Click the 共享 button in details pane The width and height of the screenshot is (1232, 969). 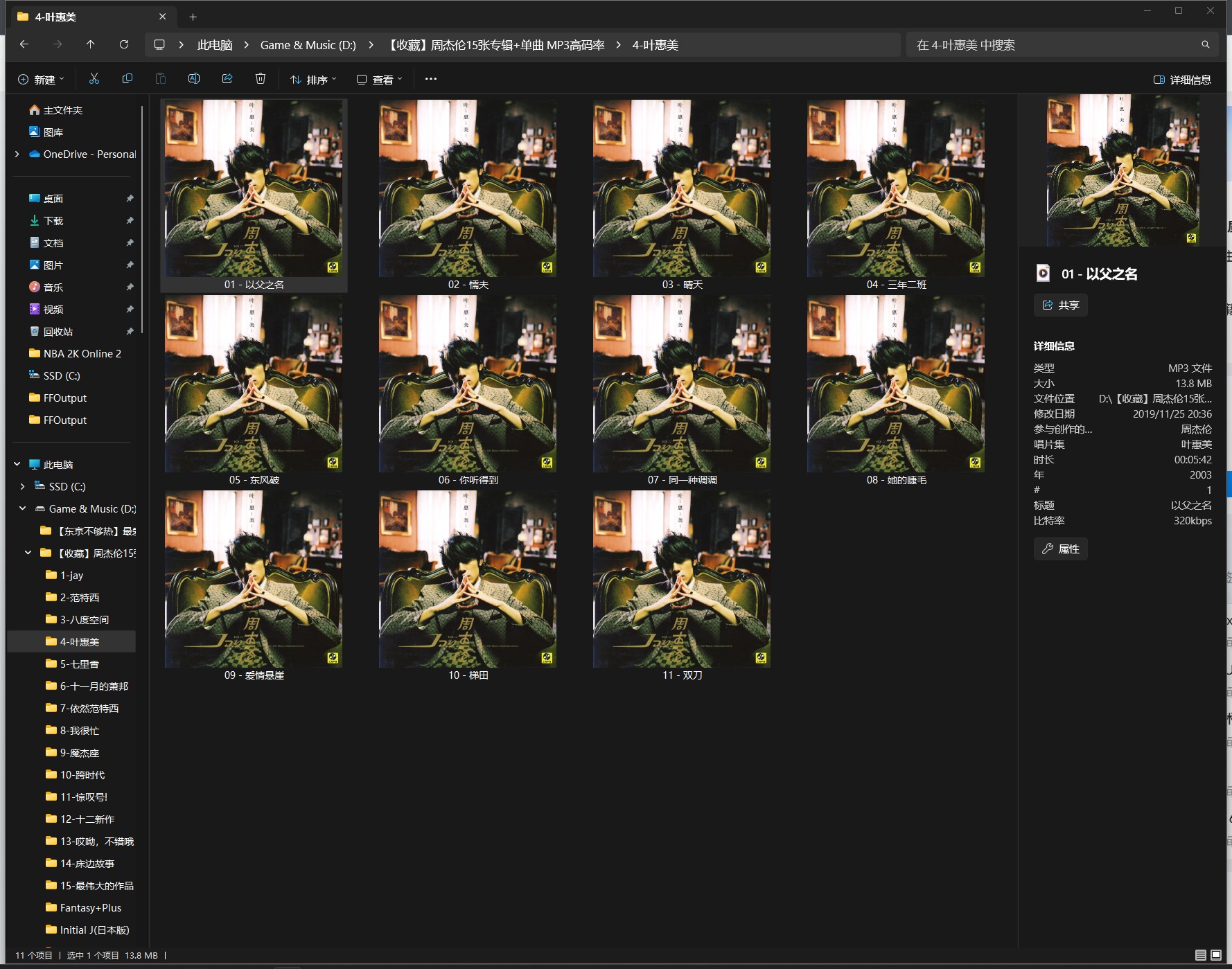click(x=1061, y=305)
